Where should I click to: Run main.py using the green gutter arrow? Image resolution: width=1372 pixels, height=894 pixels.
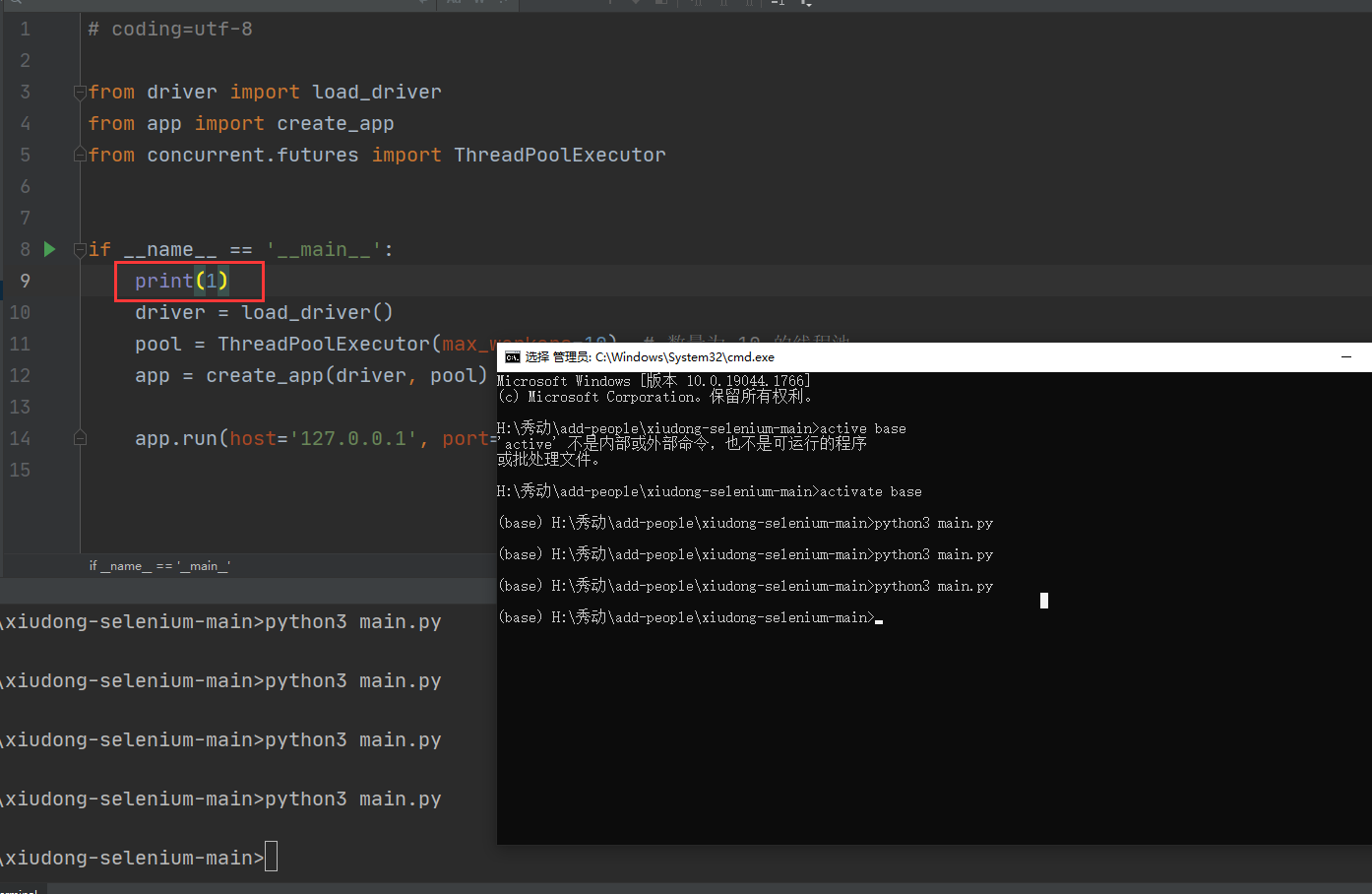49,249
